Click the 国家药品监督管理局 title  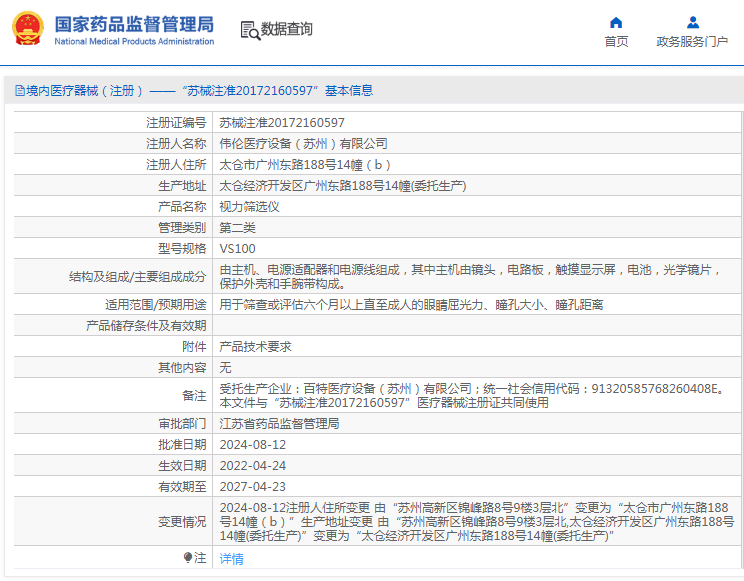[134, 24]
